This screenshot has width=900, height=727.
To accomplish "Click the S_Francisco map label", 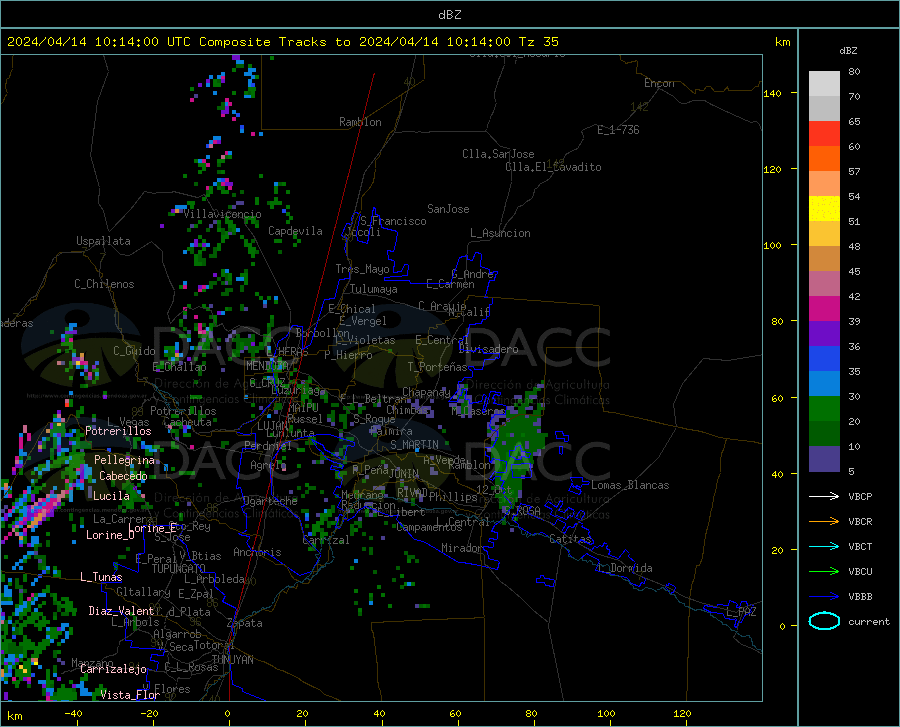I will [394, 221].
